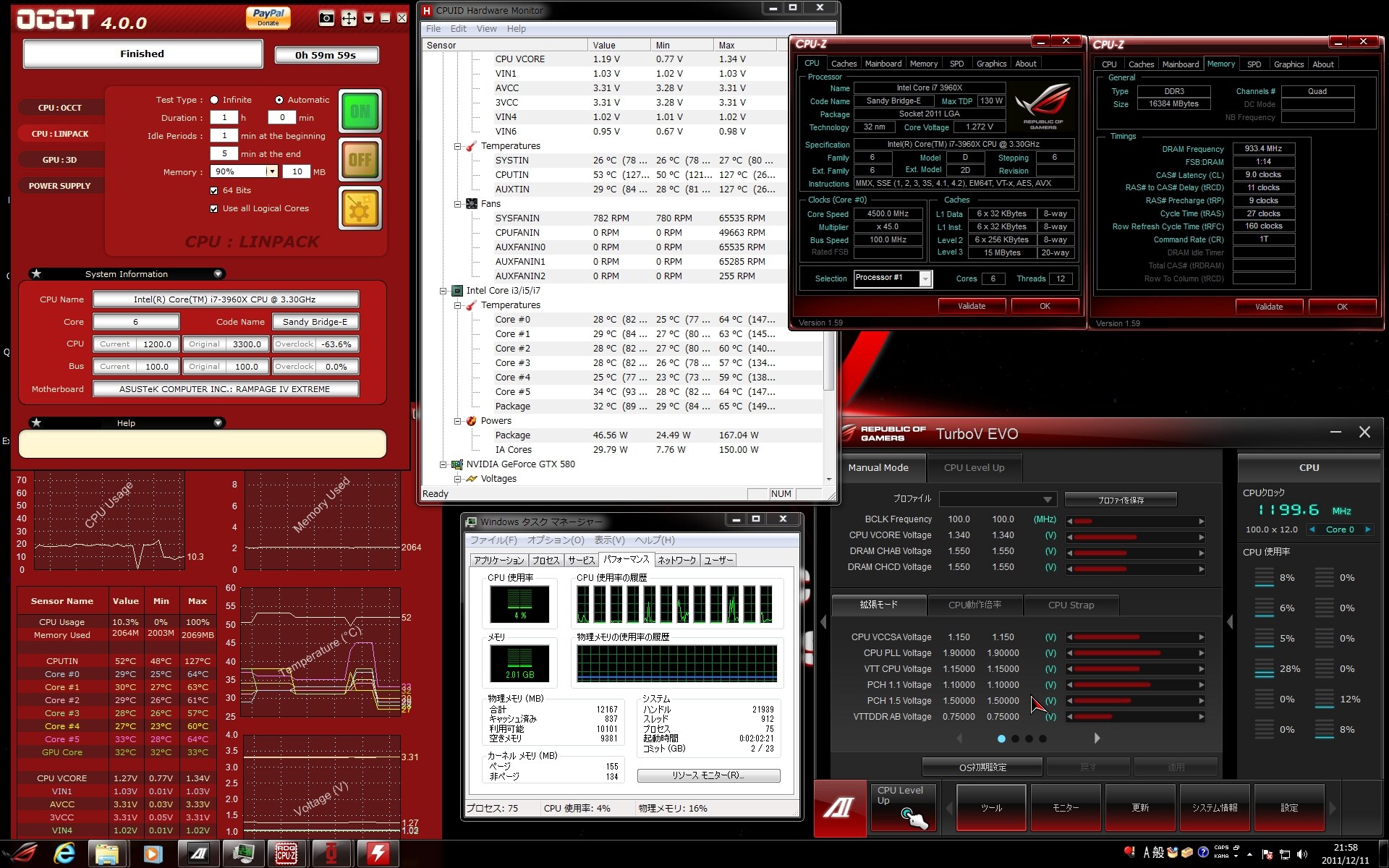This screenshot has width=1389, height=868.
Task: Take screenshot with OCCT camera icon
Action: click(326, 18)
